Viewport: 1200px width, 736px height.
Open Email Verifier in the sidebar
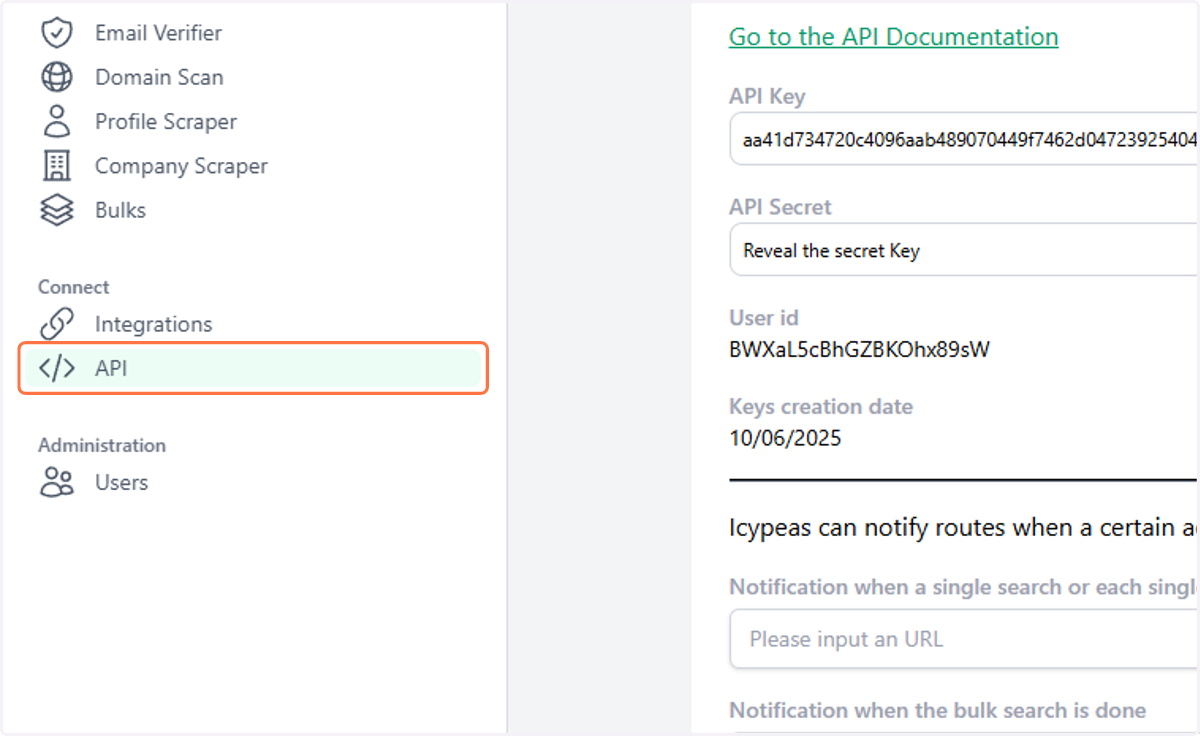tap(158, 33)
